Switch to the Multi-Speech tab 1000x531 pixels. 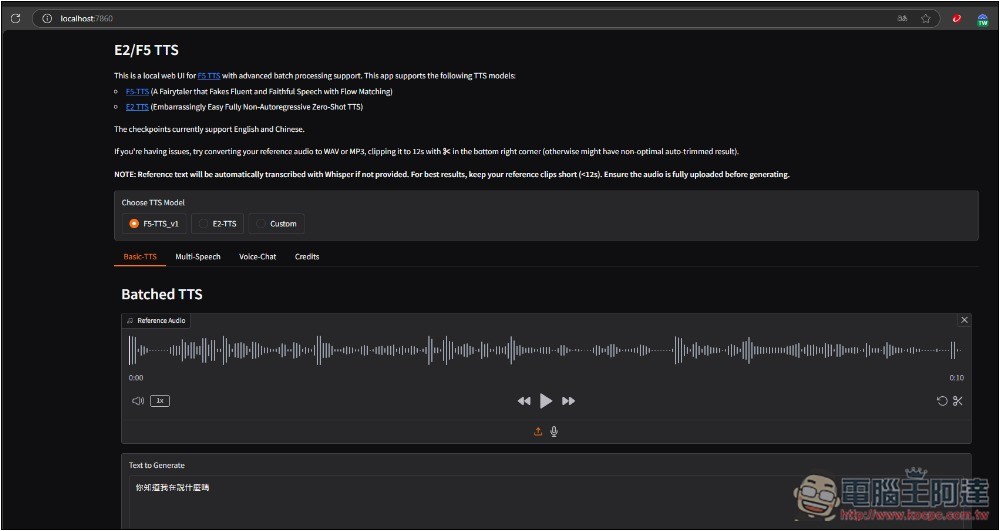pos(197,257)
